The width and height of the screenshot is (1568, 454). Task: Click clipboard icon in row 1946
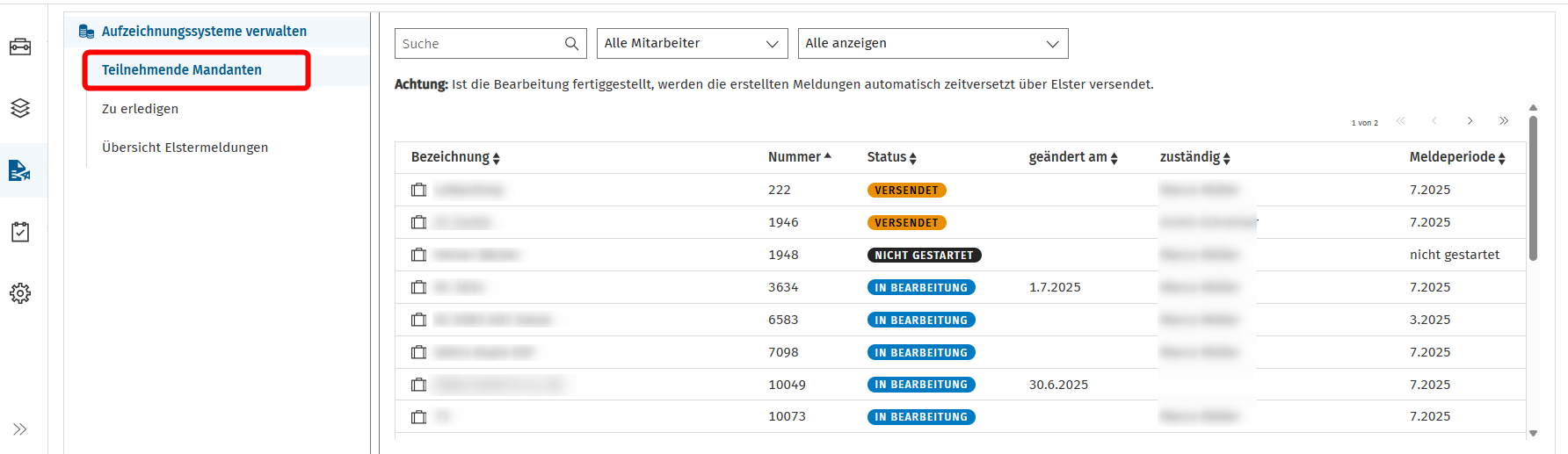[x=419, y=222]
